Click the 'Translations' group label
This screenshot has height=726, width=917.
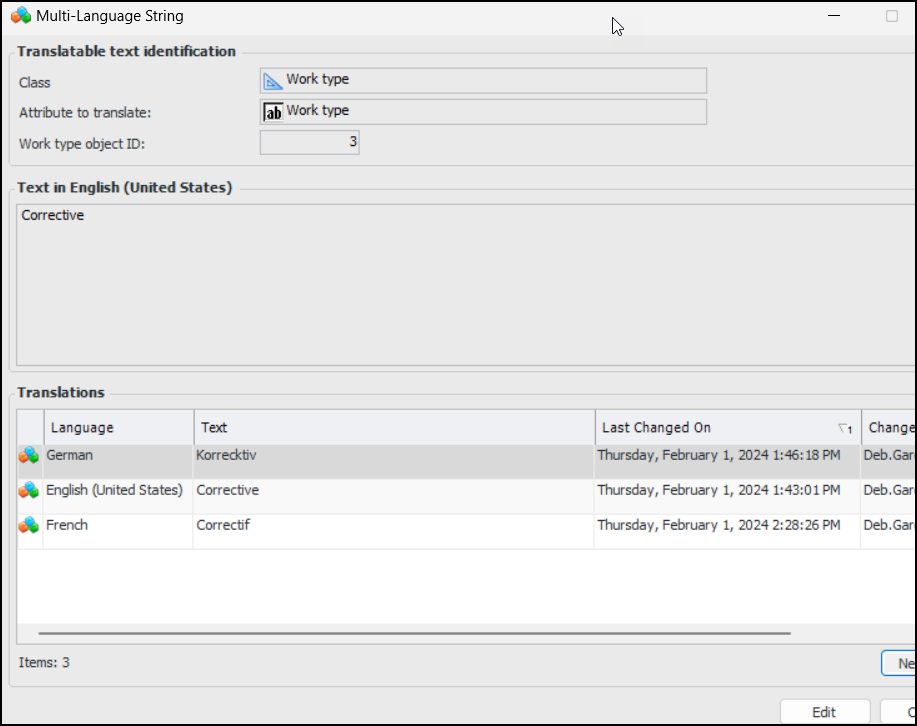tap(61, 392)
